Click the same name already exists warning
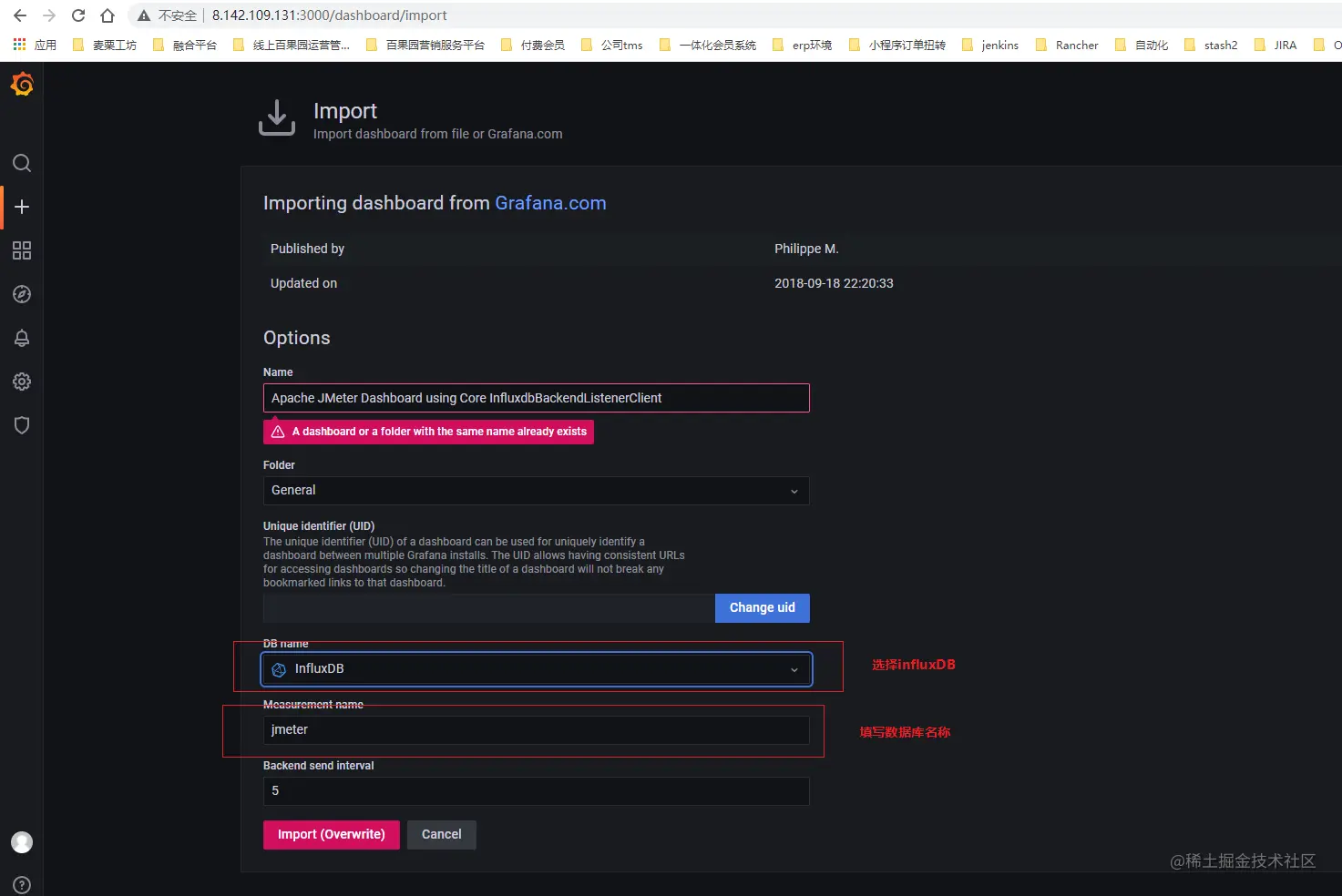 coord(428,432)
